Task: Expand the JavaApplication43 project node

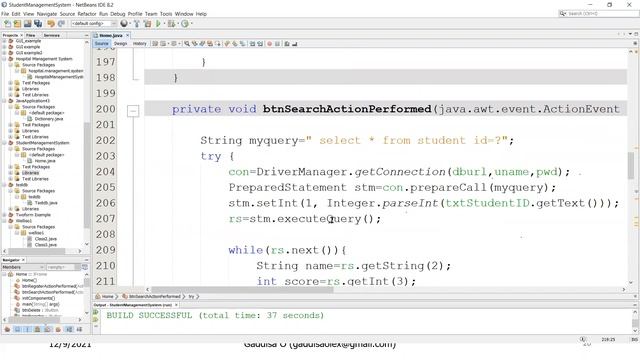Action: tap(4, 101)
